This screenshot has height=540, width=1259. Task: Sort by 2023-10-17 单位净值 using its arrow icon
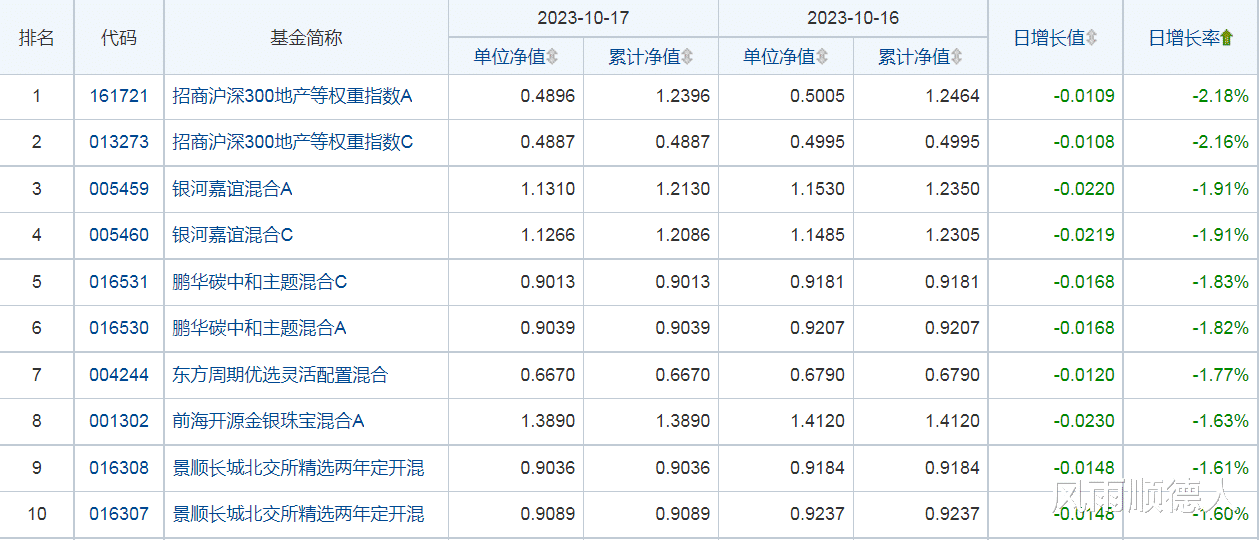pos(553,57)
